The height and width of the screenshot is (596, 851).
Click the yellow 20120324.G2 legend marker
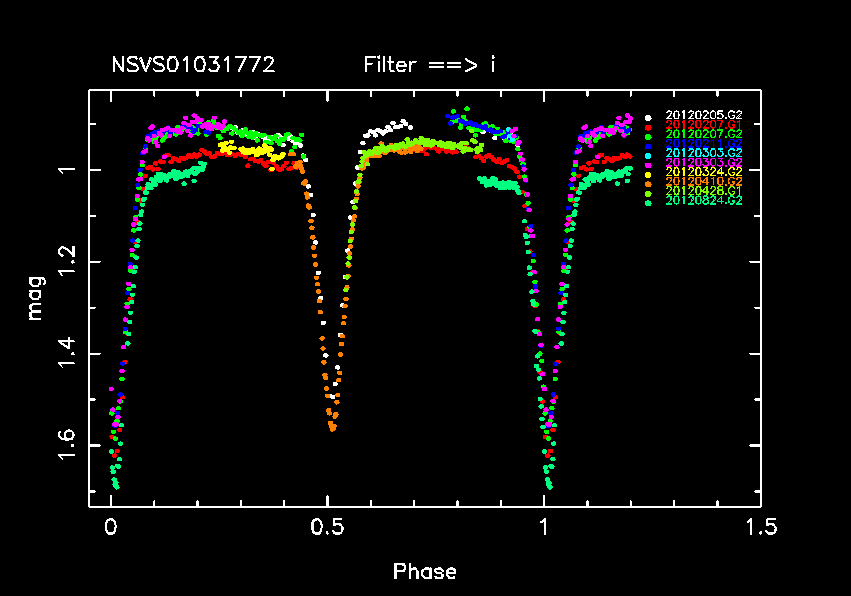click(x=648, y=173)
